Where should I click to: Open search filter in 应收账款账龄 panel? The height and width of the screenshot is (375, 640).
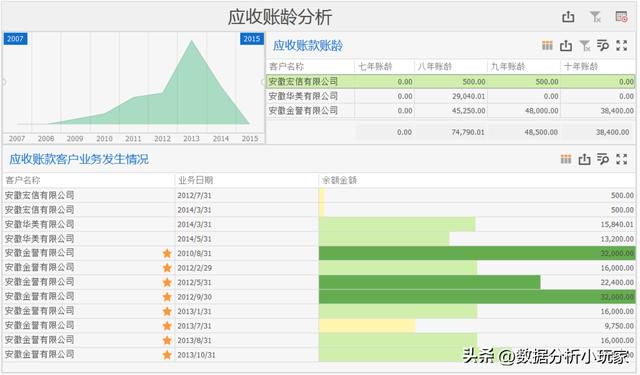point(603,45)
